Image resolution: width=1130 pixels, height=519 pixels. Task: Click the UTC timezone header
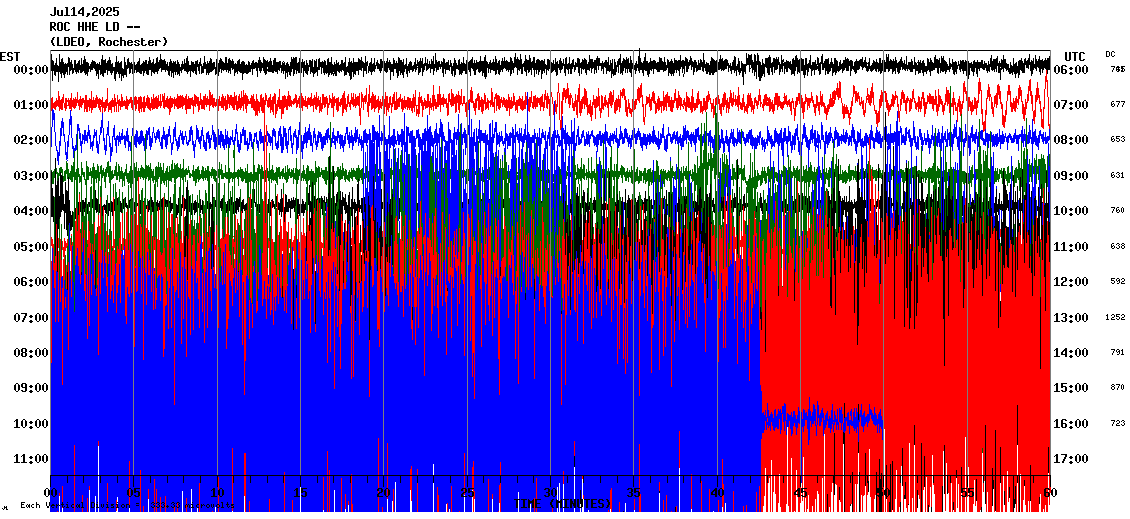1074,56
